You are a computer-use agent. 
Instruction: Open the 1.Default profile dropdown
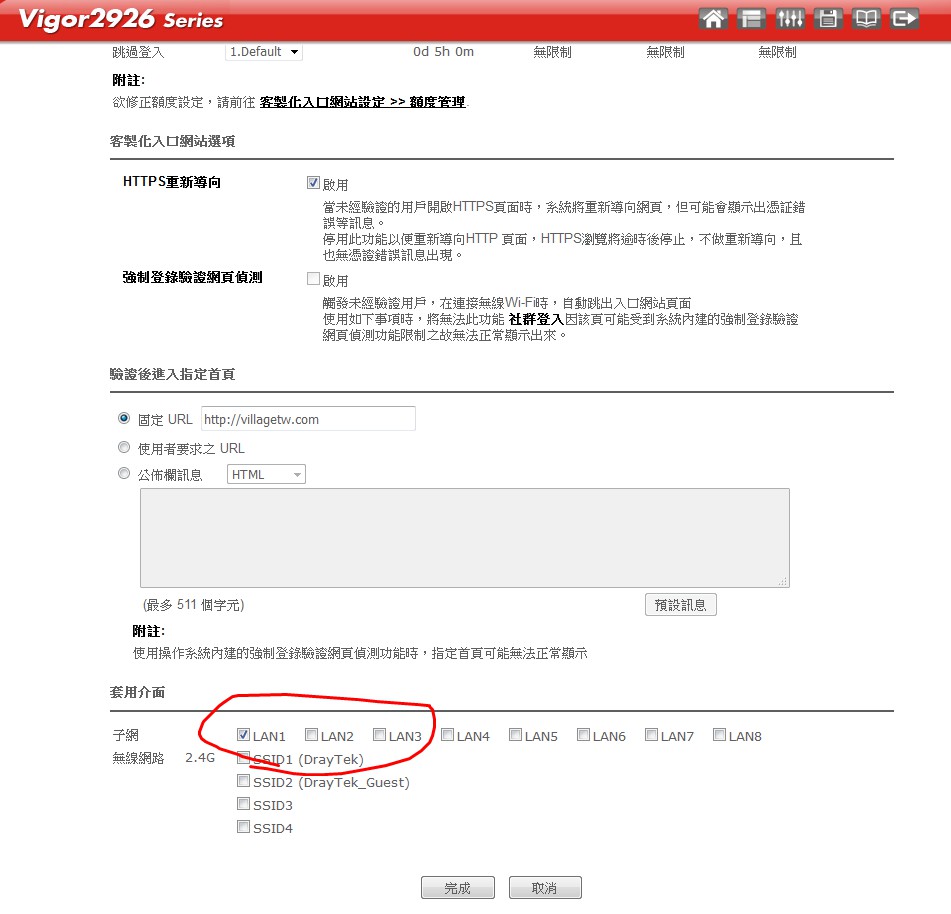click(x=264, y=52)
